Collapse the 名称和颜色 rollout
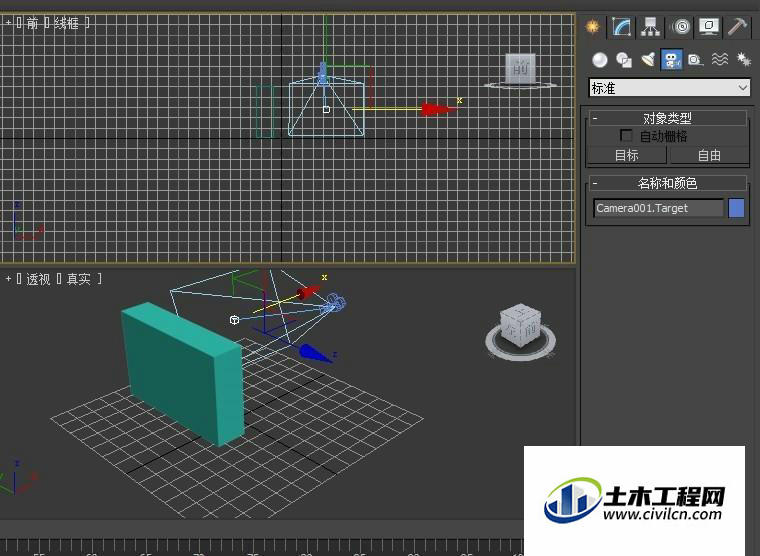Screen dimensions: 760x556 click(x=667, y=183)
